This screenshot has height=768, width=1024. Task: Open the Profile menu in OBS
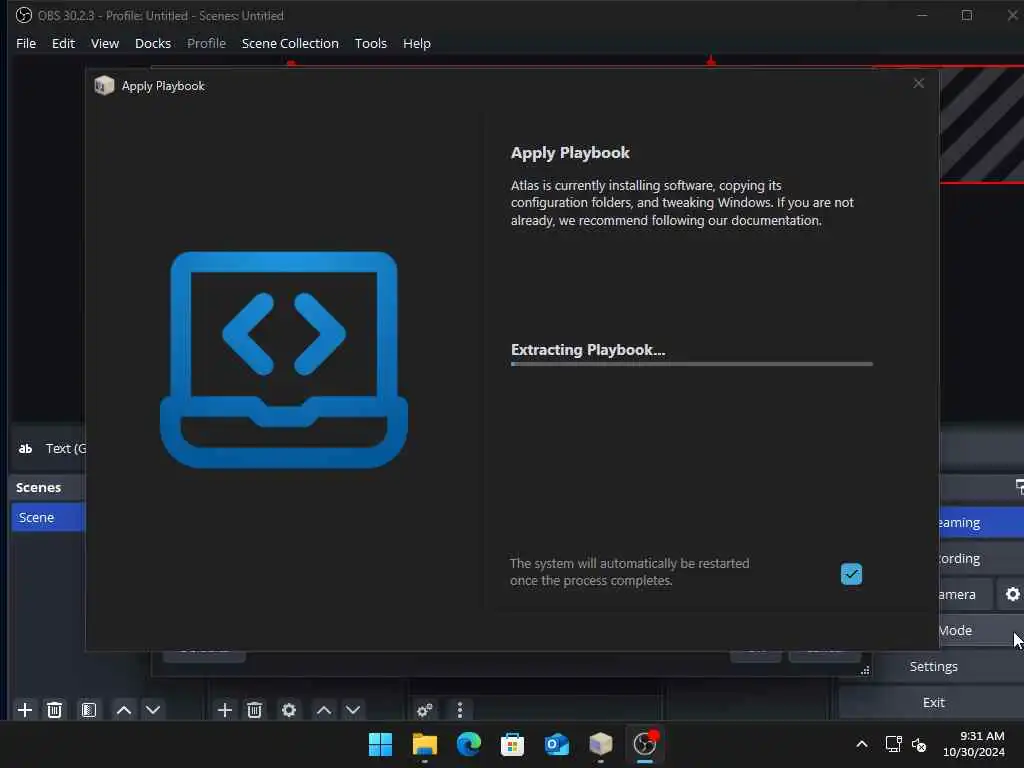(206, 43)
